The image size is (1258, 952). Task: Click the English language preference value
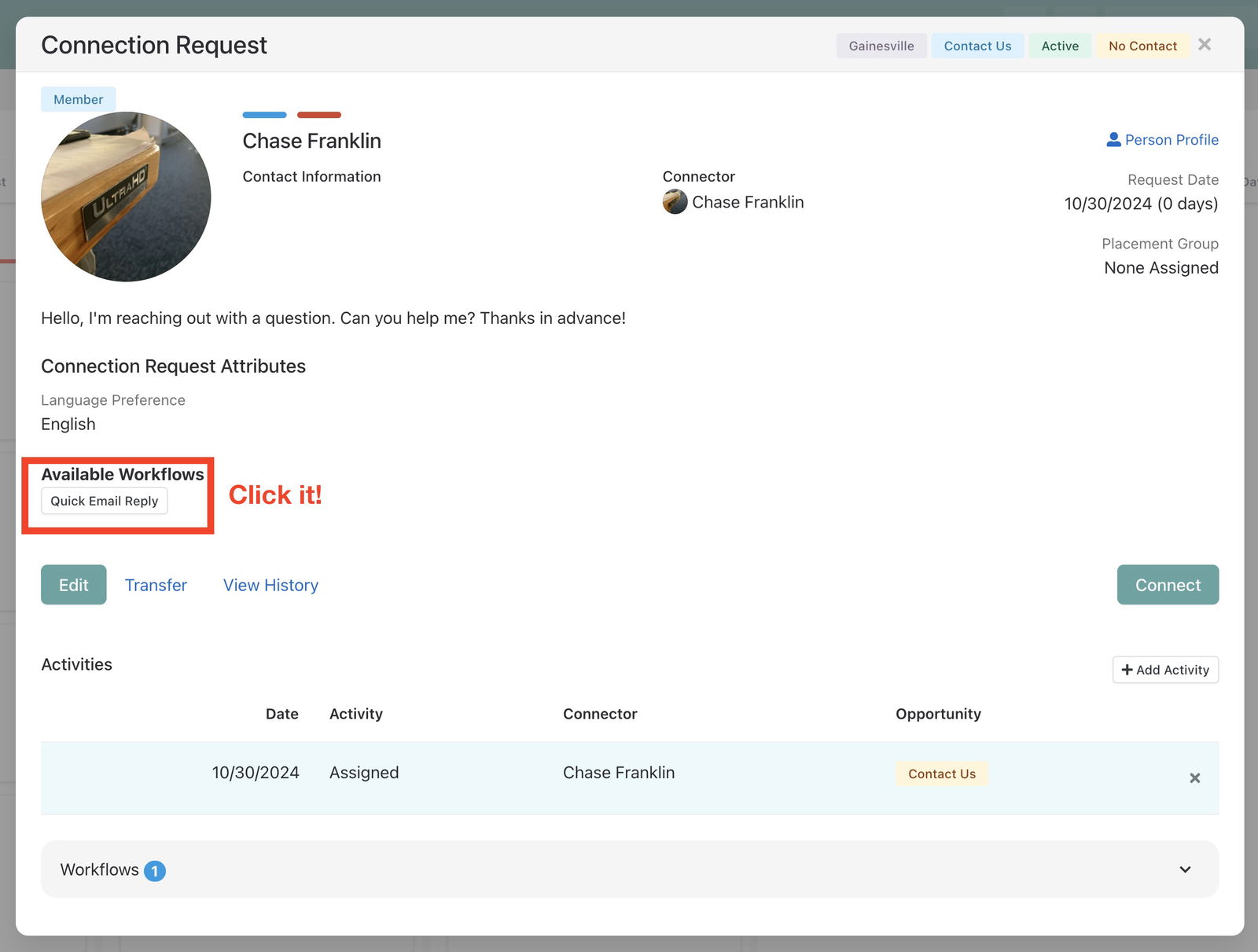pyautogui.click(x=68, y=424)
